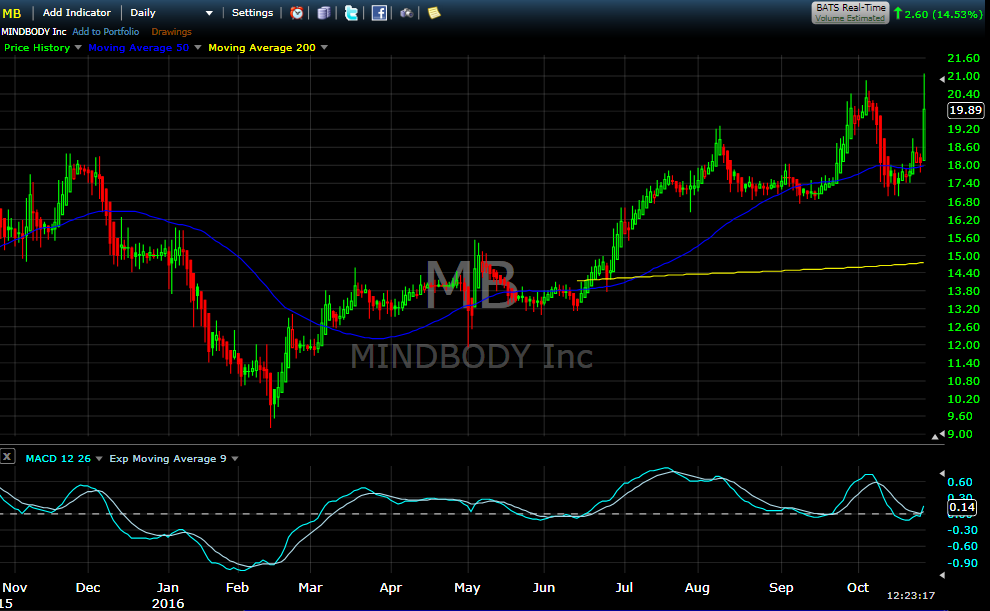Share chart via Twitter icon
Viewport: 990px width, 611px height.
[x=351, y=13]
